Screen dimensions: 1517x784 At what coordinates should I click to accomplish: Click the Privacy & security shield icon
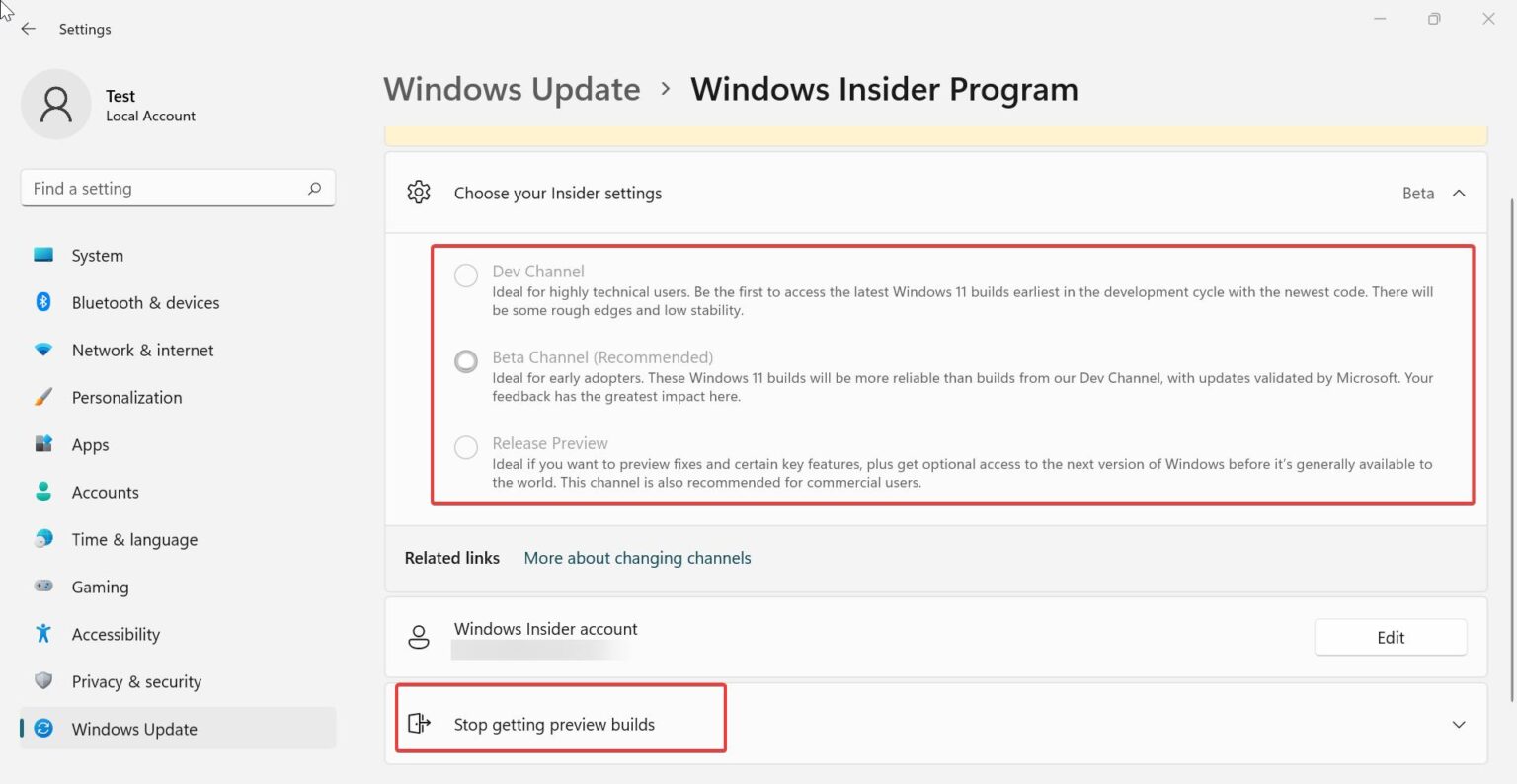point(43,681)
